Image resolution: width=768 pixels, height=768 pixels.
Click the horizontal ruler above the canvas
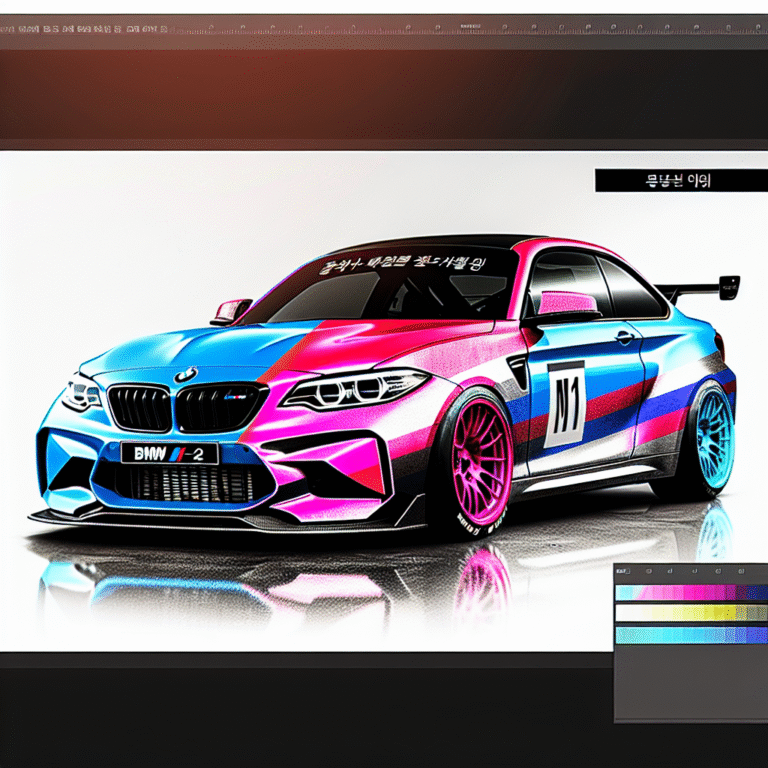[384, 29]
